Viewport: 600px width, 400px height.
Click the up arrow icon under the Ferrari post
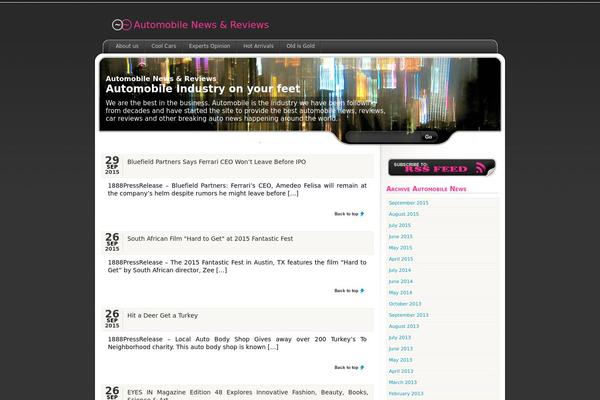point(362,214)
